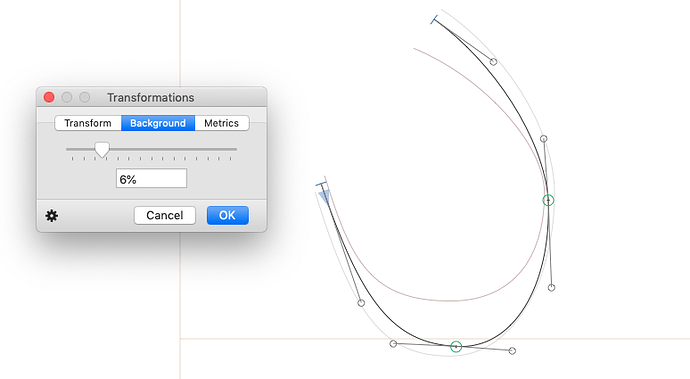690x379 pixels.
Task: Select the handle right of the bottom green node
Action: (512, 351)
